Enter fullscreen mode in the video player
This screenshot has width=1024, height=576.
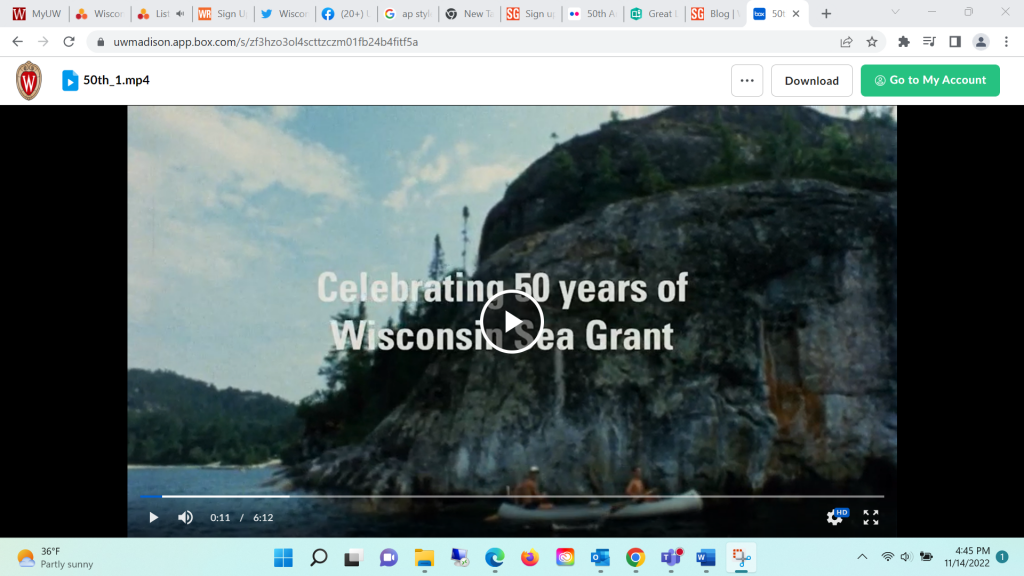[870, 517]
